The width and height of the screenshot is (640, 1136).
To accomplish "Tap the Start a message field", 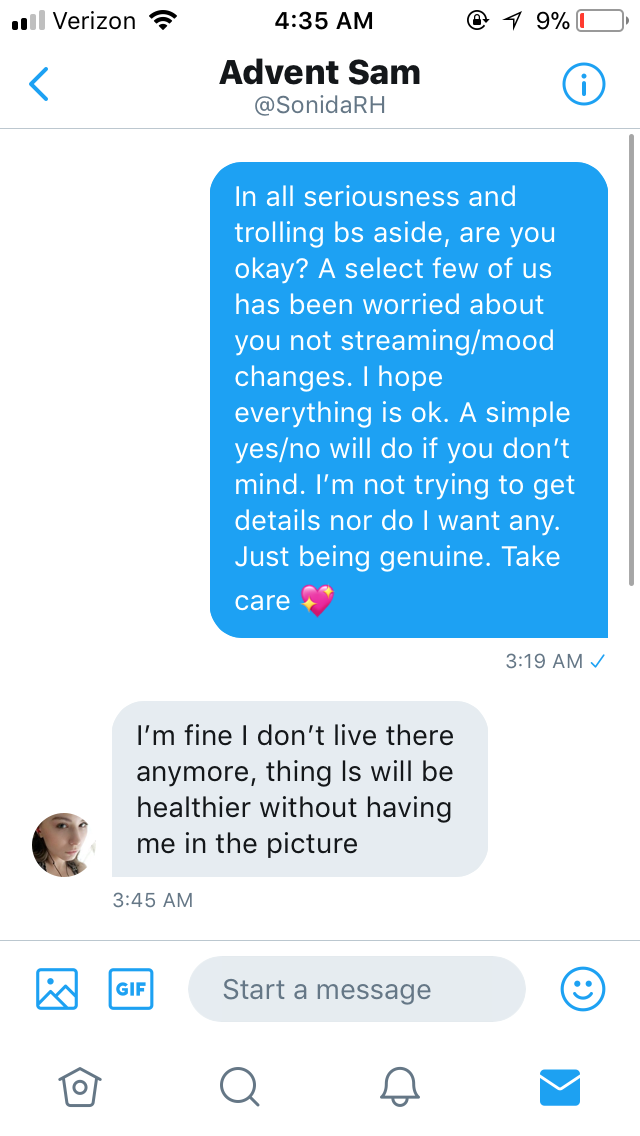I will coord(356,989).
